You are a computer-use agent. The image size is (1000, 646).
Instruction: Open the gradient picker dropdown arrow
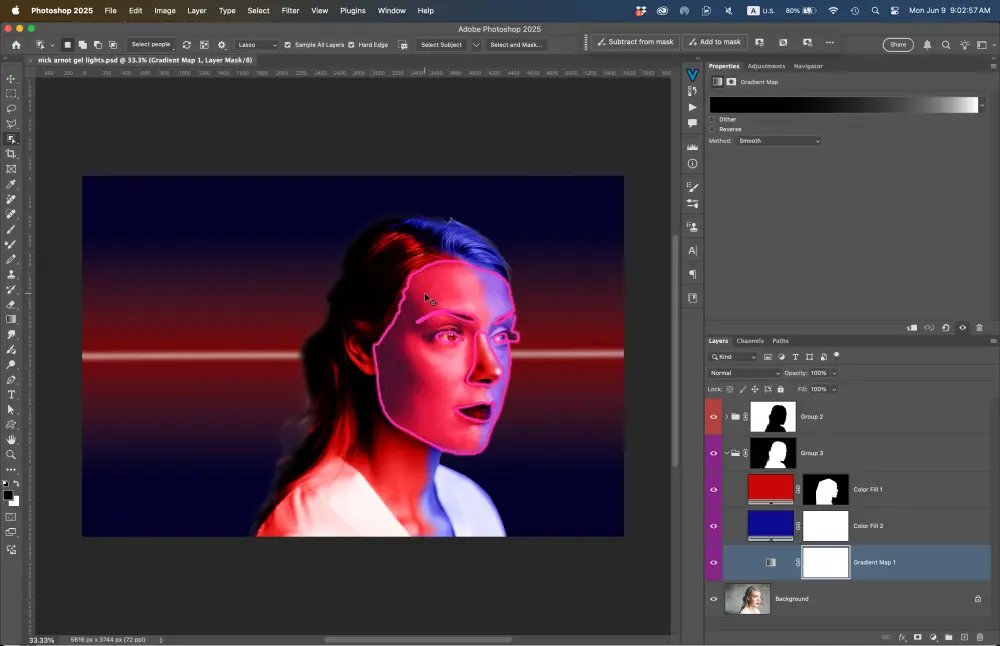[x=982, y=105]
